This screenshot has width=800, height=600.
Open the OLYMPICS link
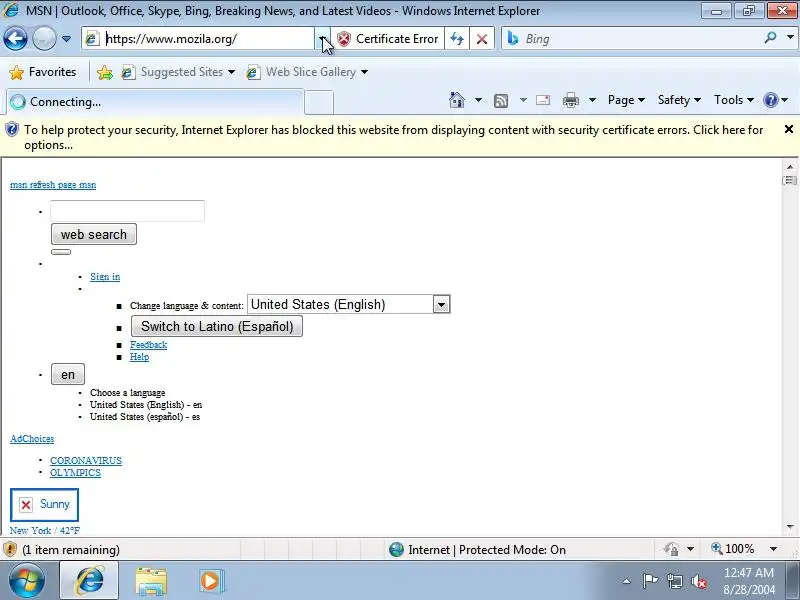click(75, 473)
